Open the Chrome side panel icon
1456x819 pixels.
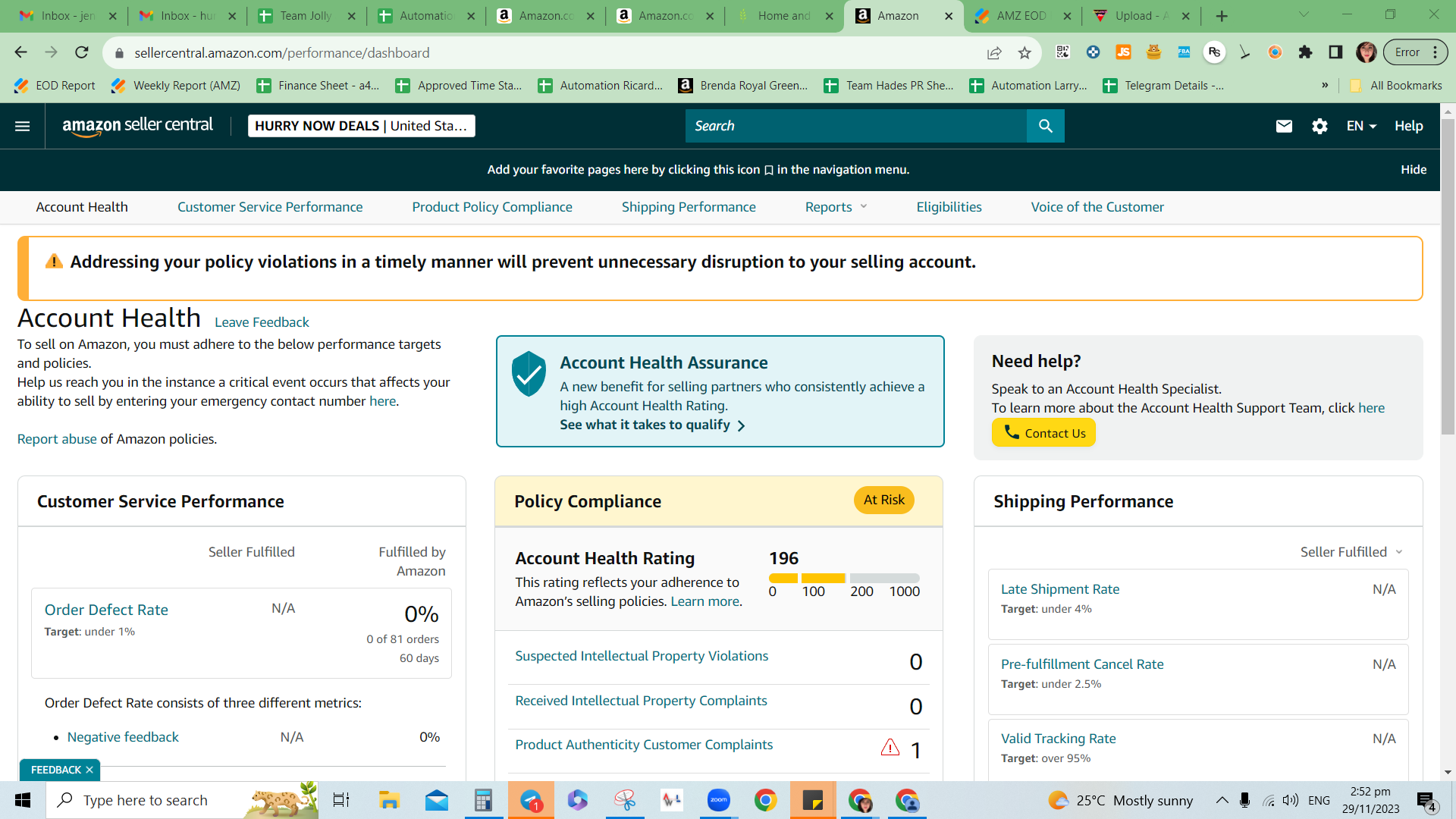click(1335, 52)
